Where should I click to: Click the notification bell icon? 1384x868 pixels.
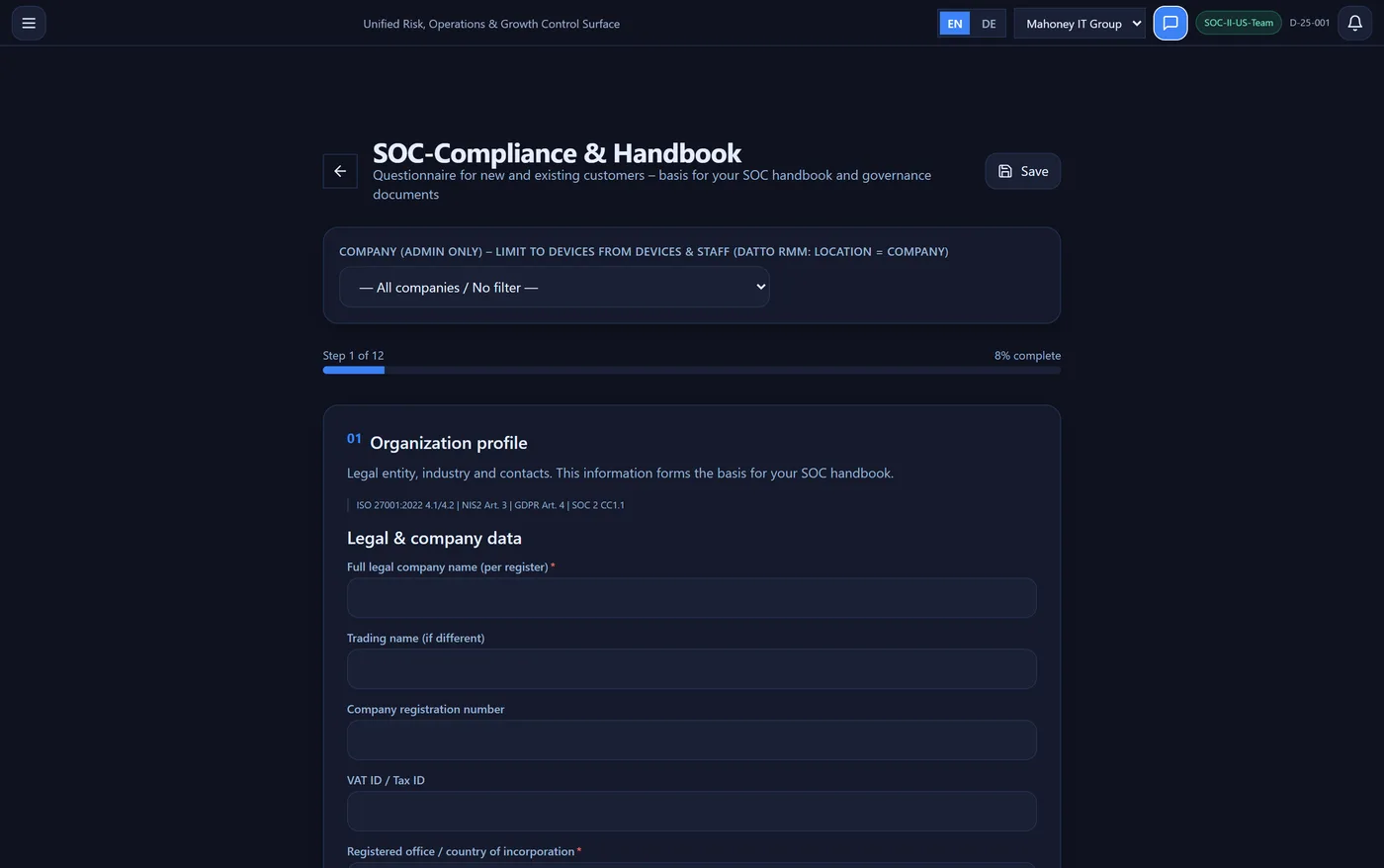pos(1353,23)
